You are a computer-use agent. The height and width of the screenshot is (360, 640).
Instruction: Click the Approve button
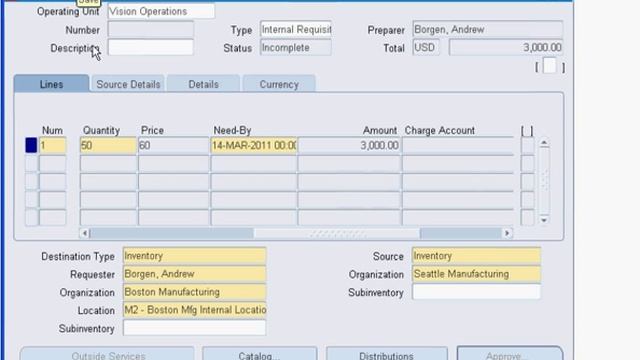point(510,353)
